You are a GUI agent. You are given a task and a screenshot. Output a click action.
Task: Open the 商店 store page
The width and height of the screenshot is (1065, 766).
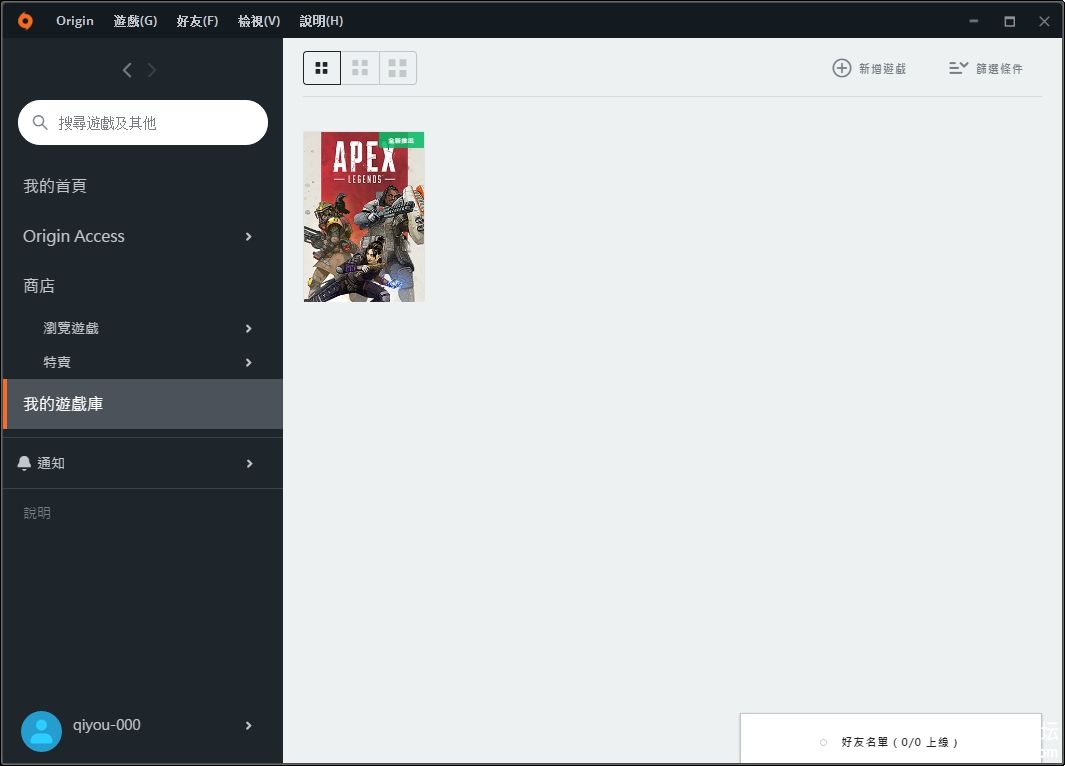click(x=39, y=286)
